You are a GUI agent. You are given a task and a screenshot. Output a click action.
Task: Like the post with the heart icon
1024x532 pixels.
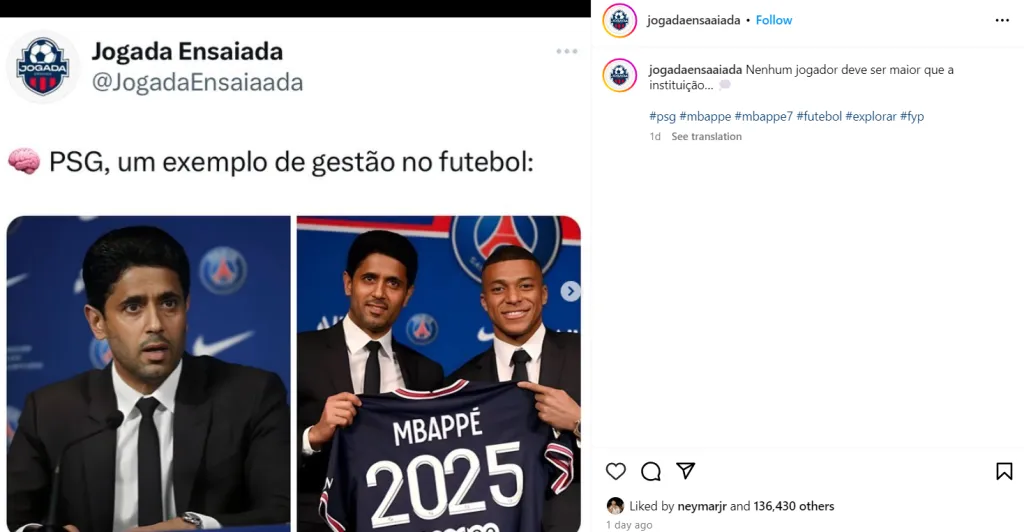click(616, 471)
